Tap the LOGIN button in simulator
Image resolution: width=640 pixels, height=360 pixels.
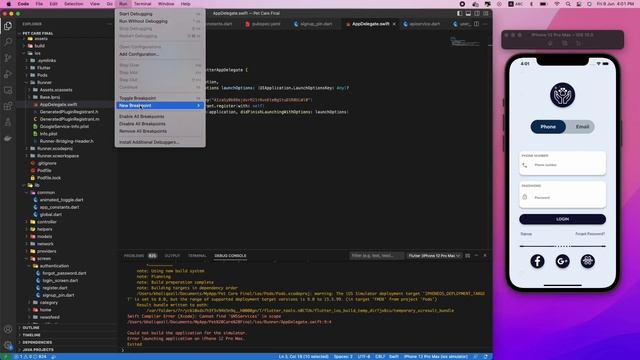coord(562,219)
